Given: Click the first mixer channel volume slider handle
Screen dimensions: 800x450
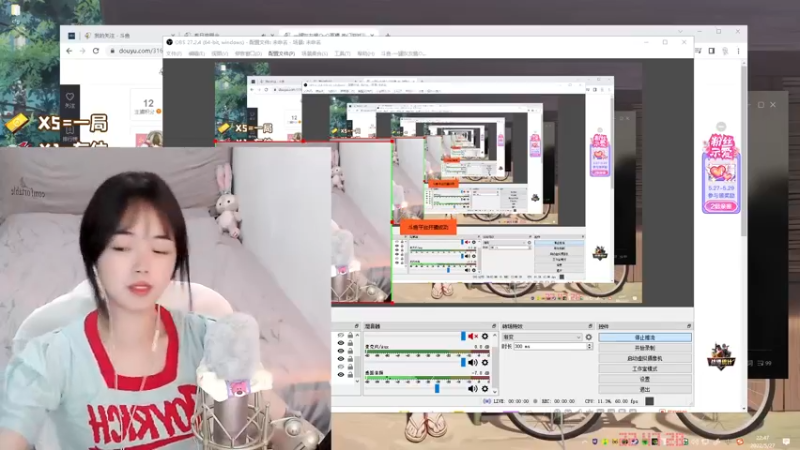Looking at the screenshot, I should (x=463, y=336).
